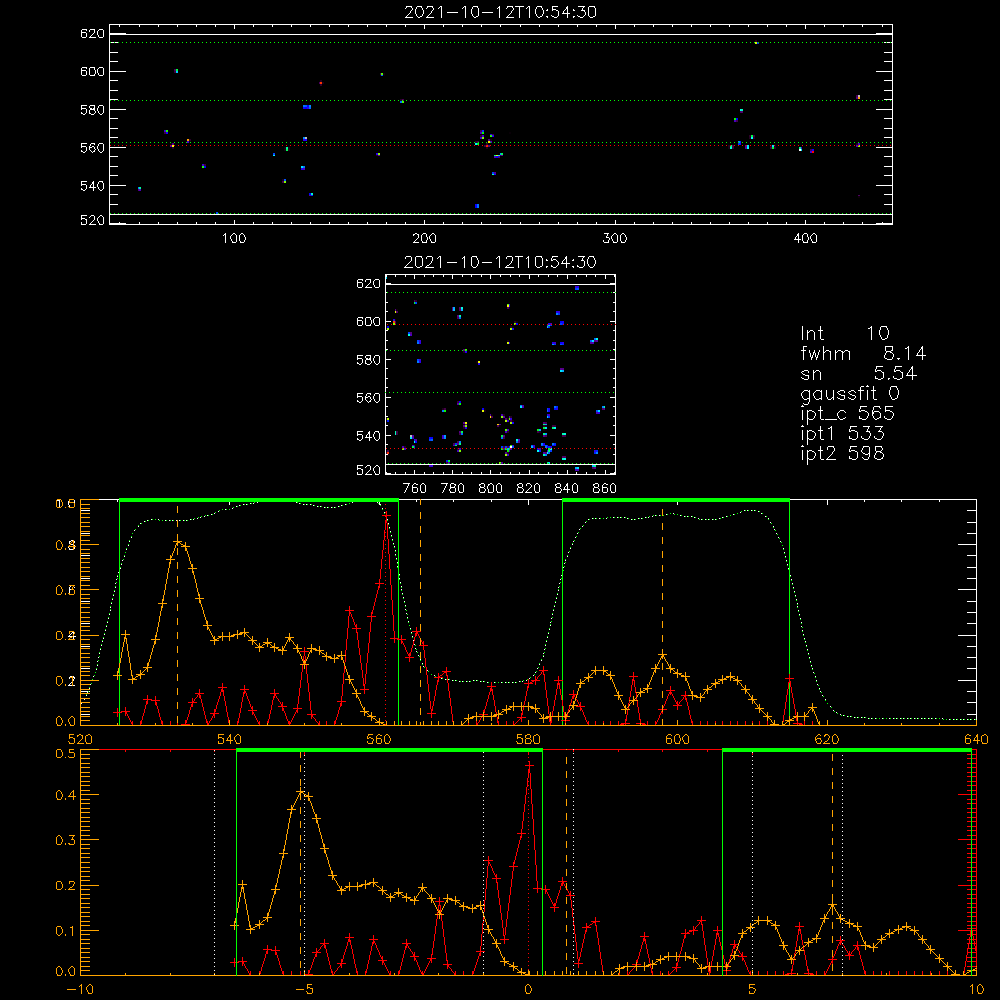Click x-axis label 860 in middle image
This screenshot has width=1000, height=1000.
coord(605,489)
